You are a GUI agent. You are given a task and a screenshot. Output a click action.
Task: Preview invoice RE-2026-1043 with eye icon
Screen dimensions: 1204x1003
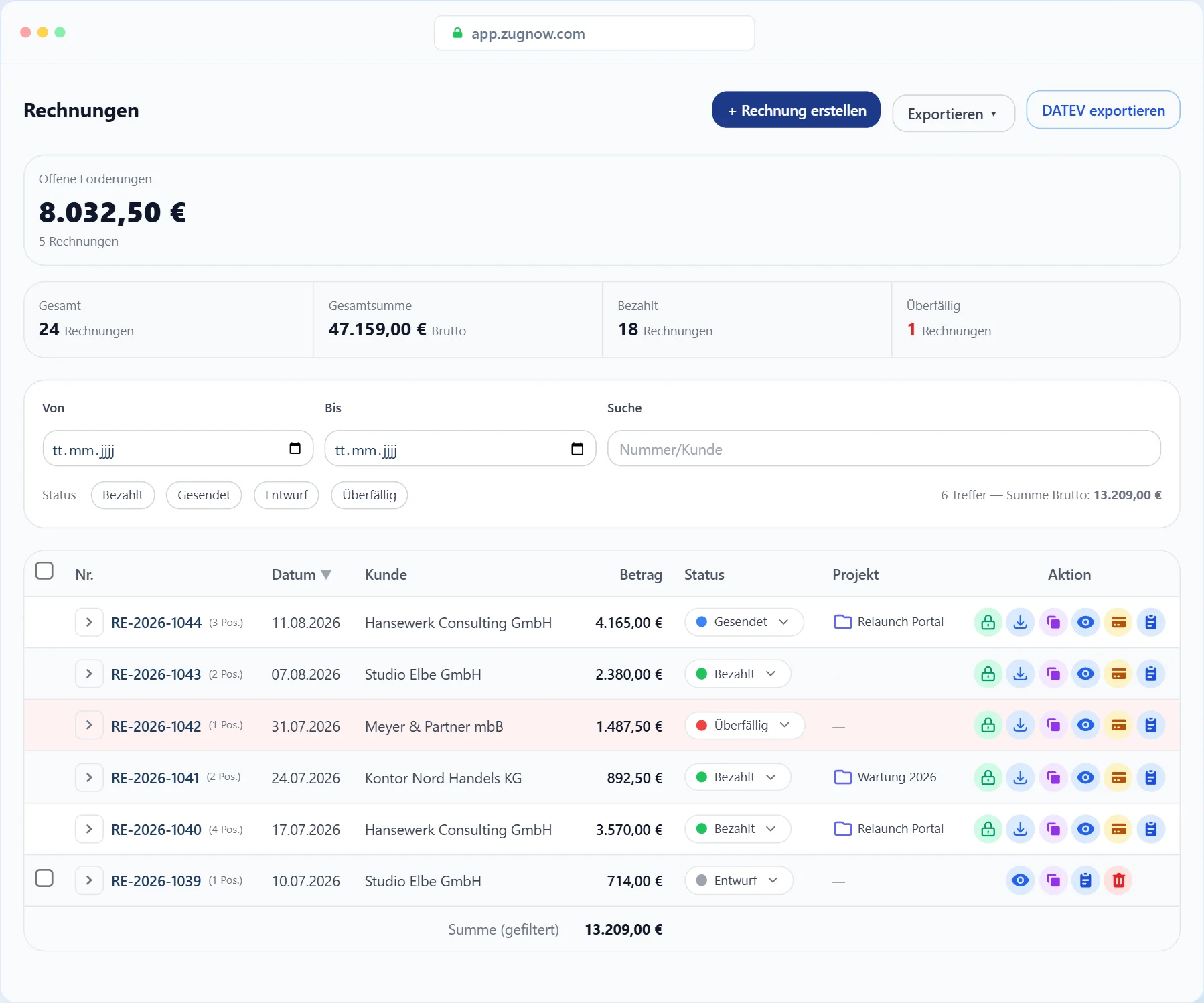[1086, 674]
